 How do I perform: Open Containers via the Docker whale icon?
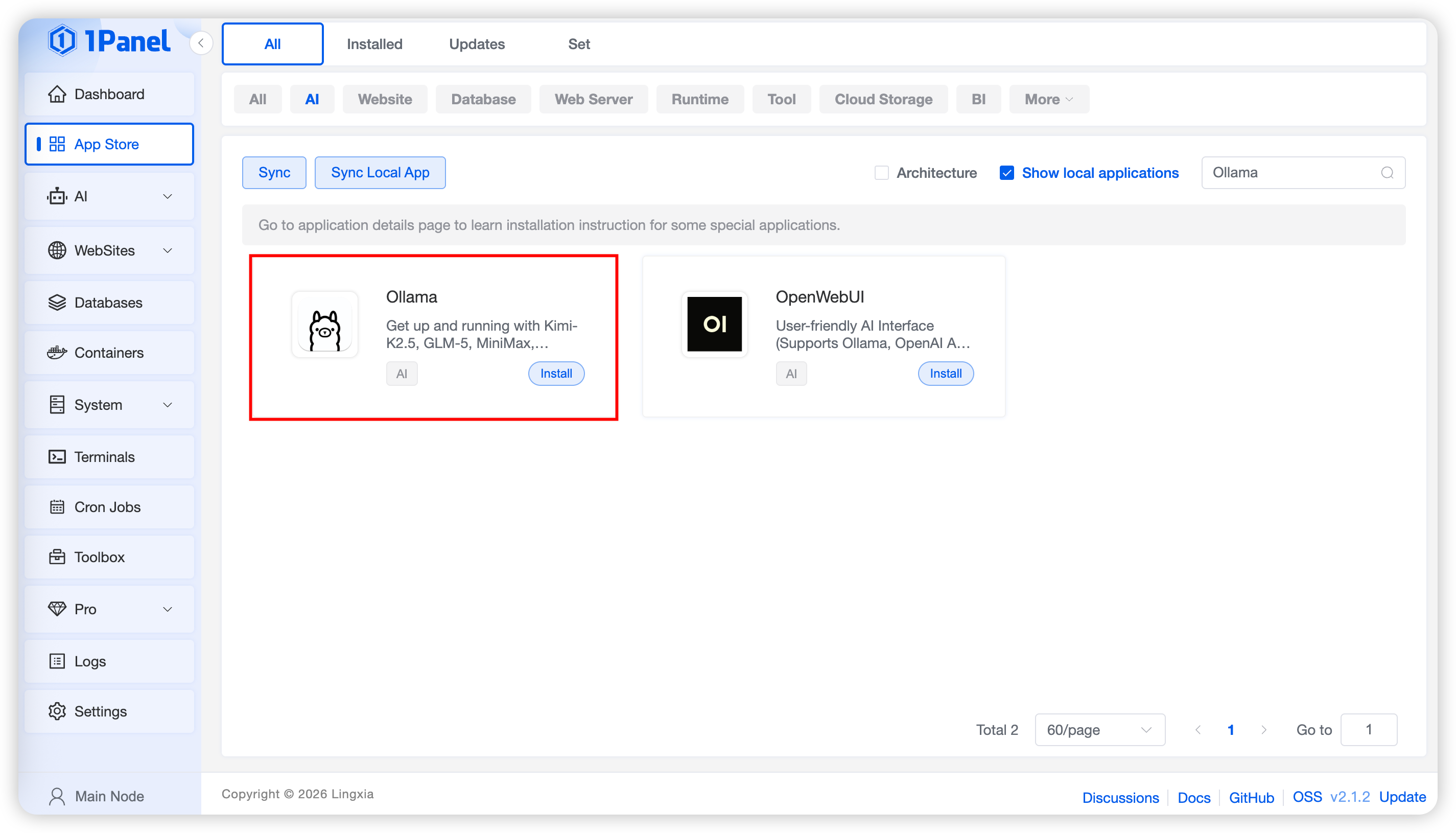[x=57, y=353]
